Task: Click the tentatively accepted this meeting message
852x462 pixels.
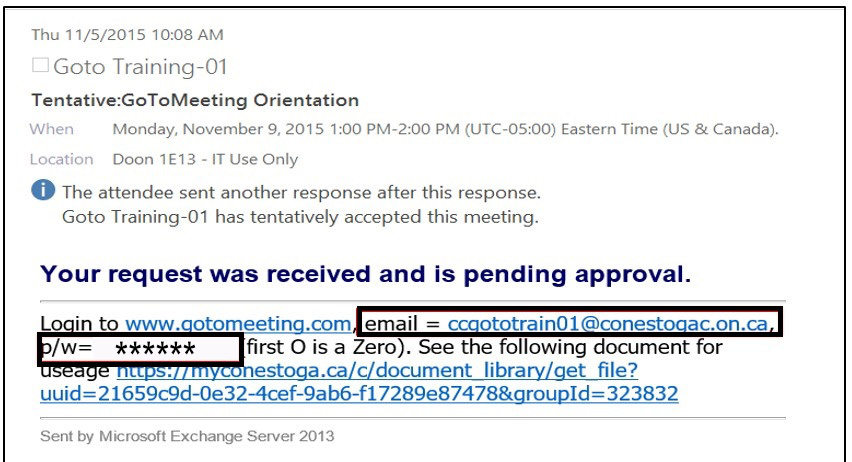Action: tap(300, 217)
